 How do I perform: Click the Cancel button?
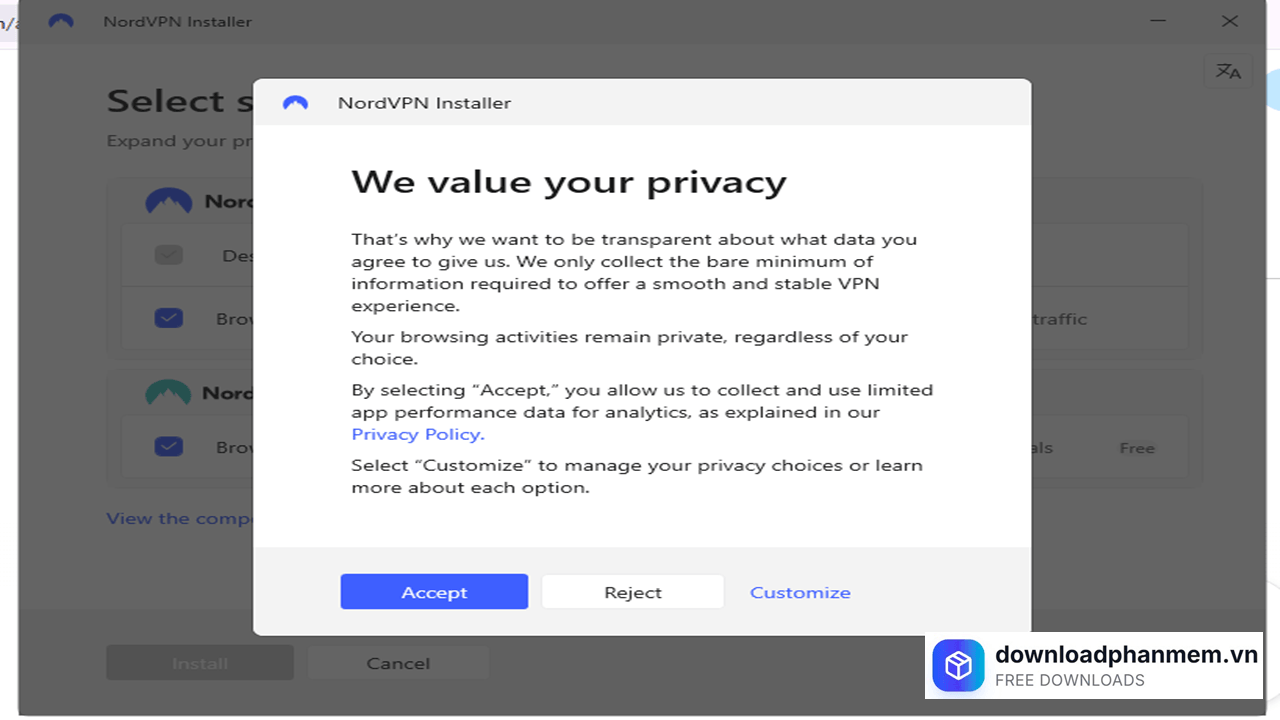click(397, 662)
